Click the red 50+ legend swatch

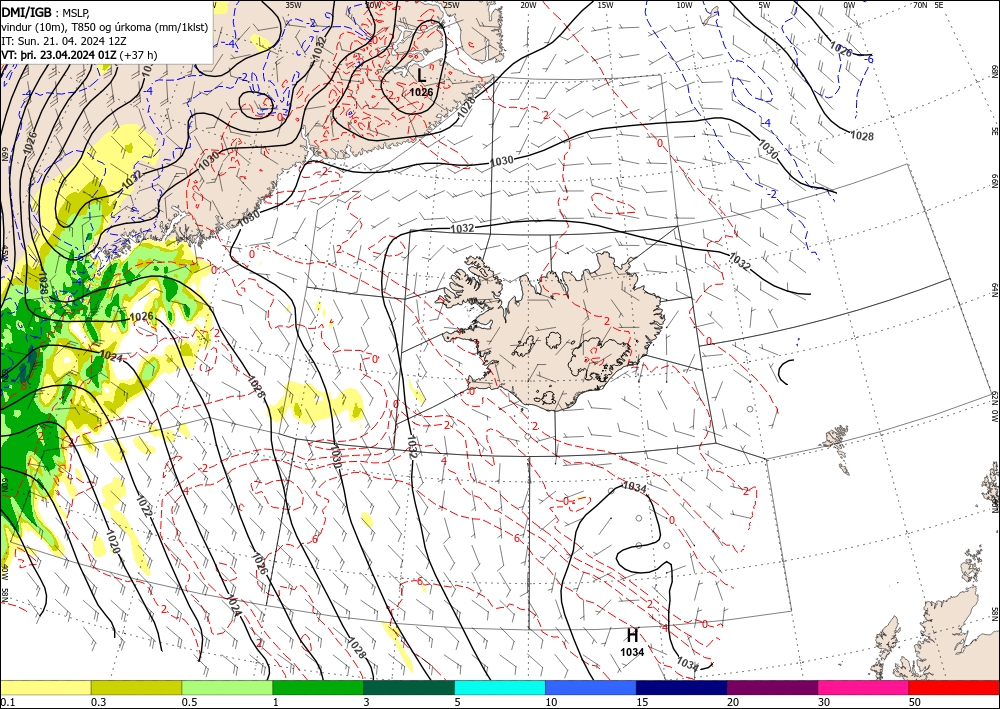[954, 687]
